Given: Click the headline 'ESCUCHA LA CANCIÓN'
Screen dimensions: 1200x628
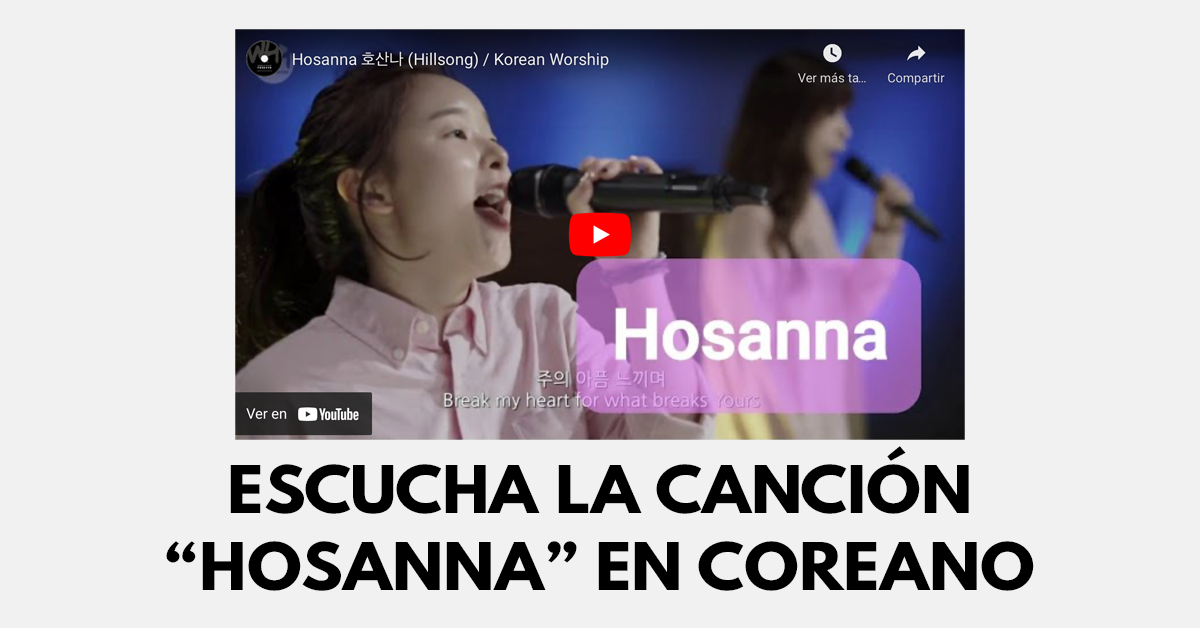Looking at the screenshot, I should click(600, 489).
